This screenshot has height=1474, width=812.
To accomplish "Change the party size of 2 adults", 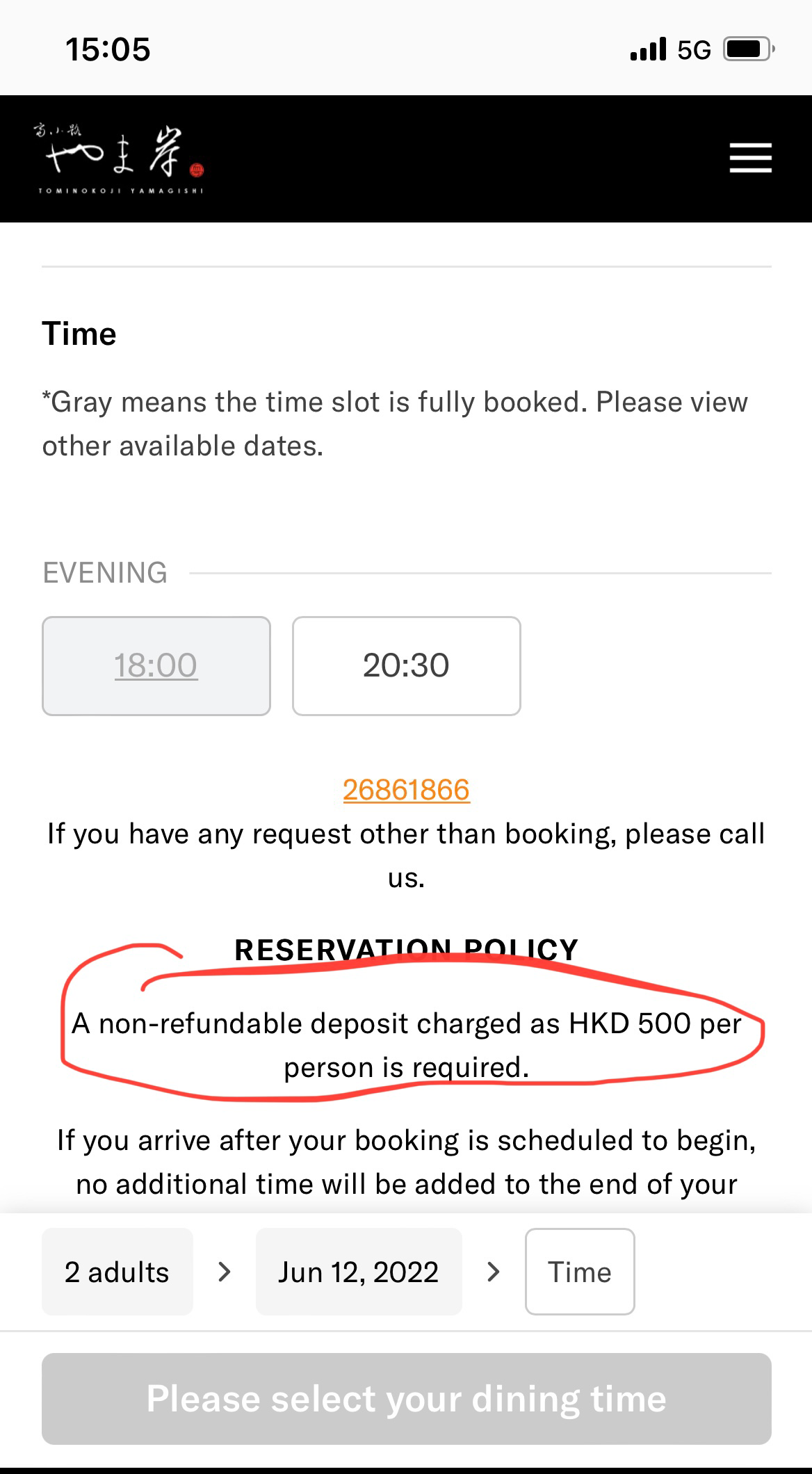I will [117, 1272].
